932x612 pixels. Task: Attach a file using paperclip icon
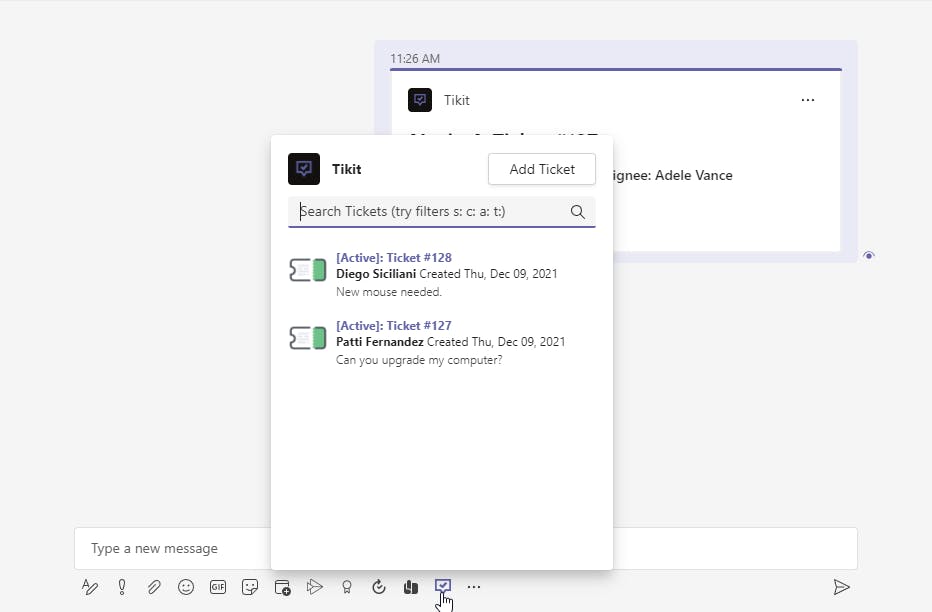[154, 587]
